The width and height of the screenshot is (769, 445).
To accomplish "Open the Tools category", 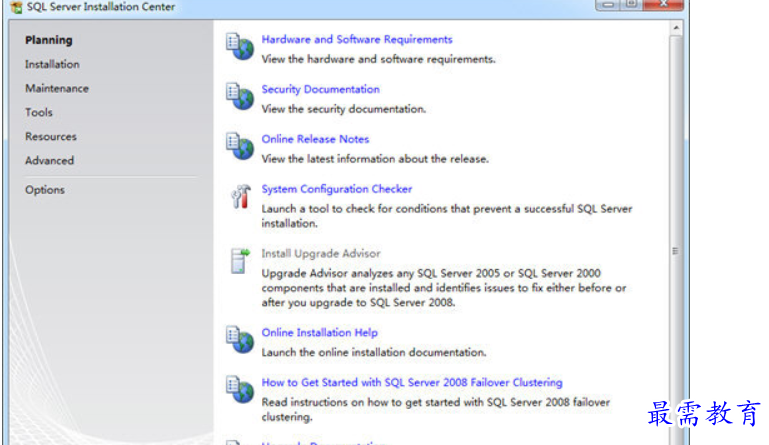I will [39, 112].
